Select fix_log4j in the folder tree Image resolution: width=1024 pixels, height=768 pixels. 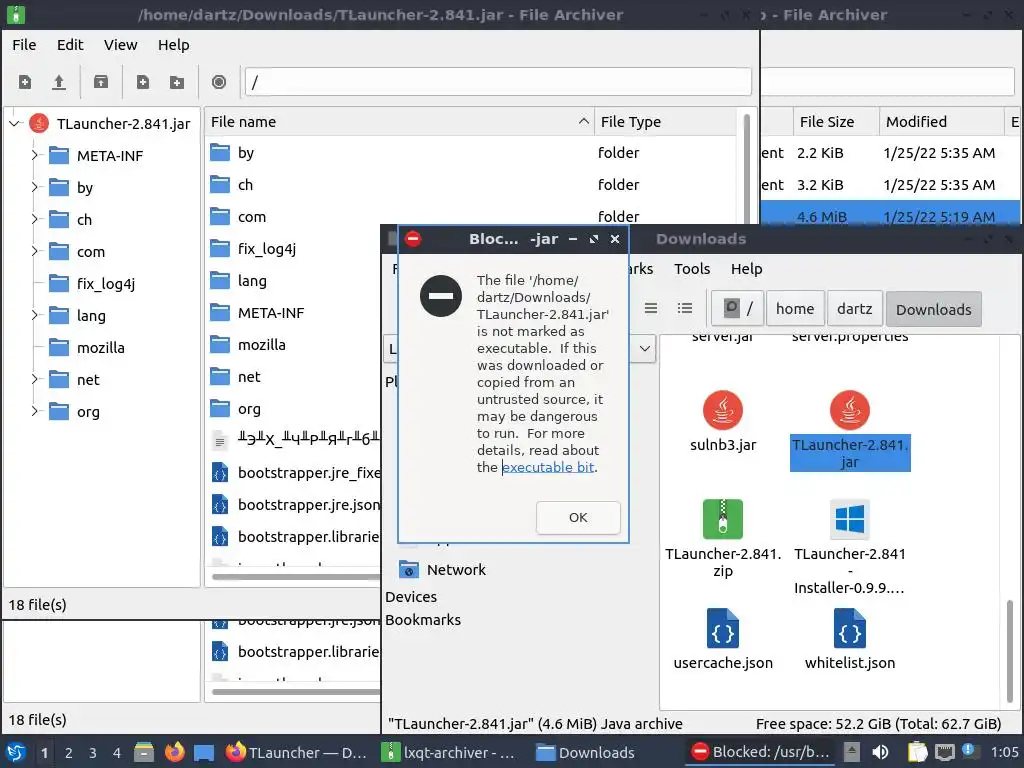coord(105,283)
